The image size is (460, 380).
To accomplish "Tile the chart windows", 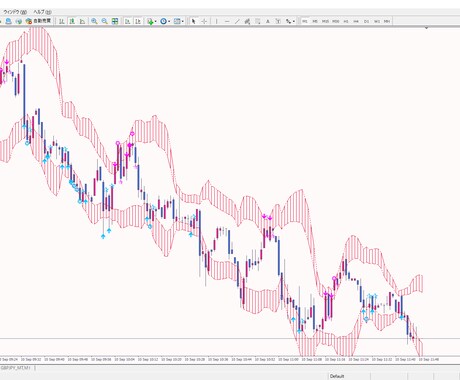I will [x=115, y=21].
